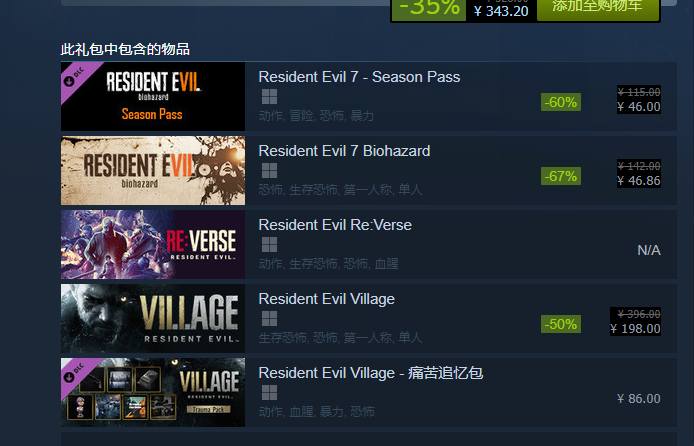Viewport: 694px width, 446px height.
Task: Click Windows icon under Resident Evil Re:Verse
Action: [x=269, y=244]
